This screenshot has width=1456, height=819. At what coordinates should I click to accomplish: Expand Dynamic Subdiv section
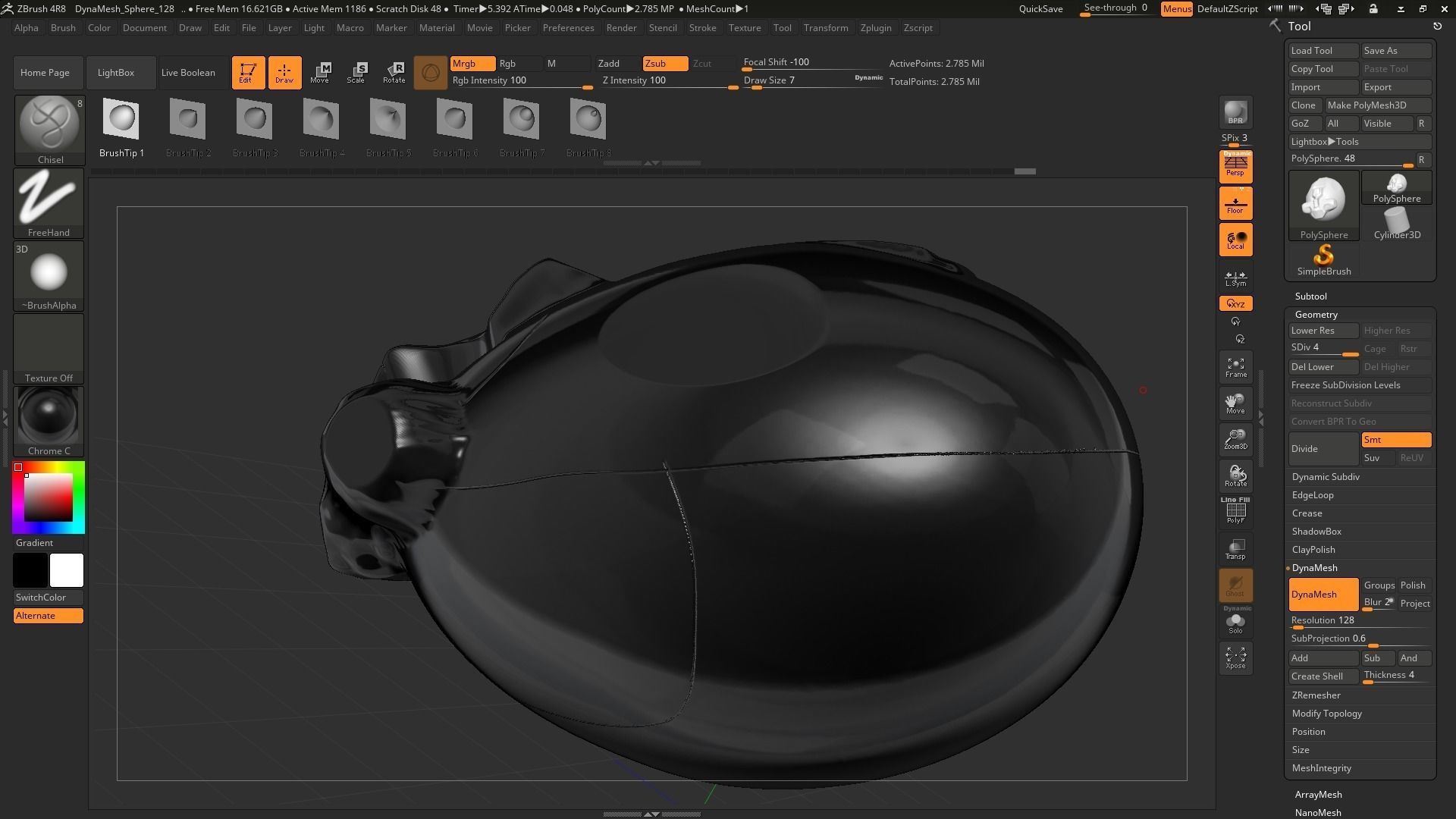[1326, 477]
